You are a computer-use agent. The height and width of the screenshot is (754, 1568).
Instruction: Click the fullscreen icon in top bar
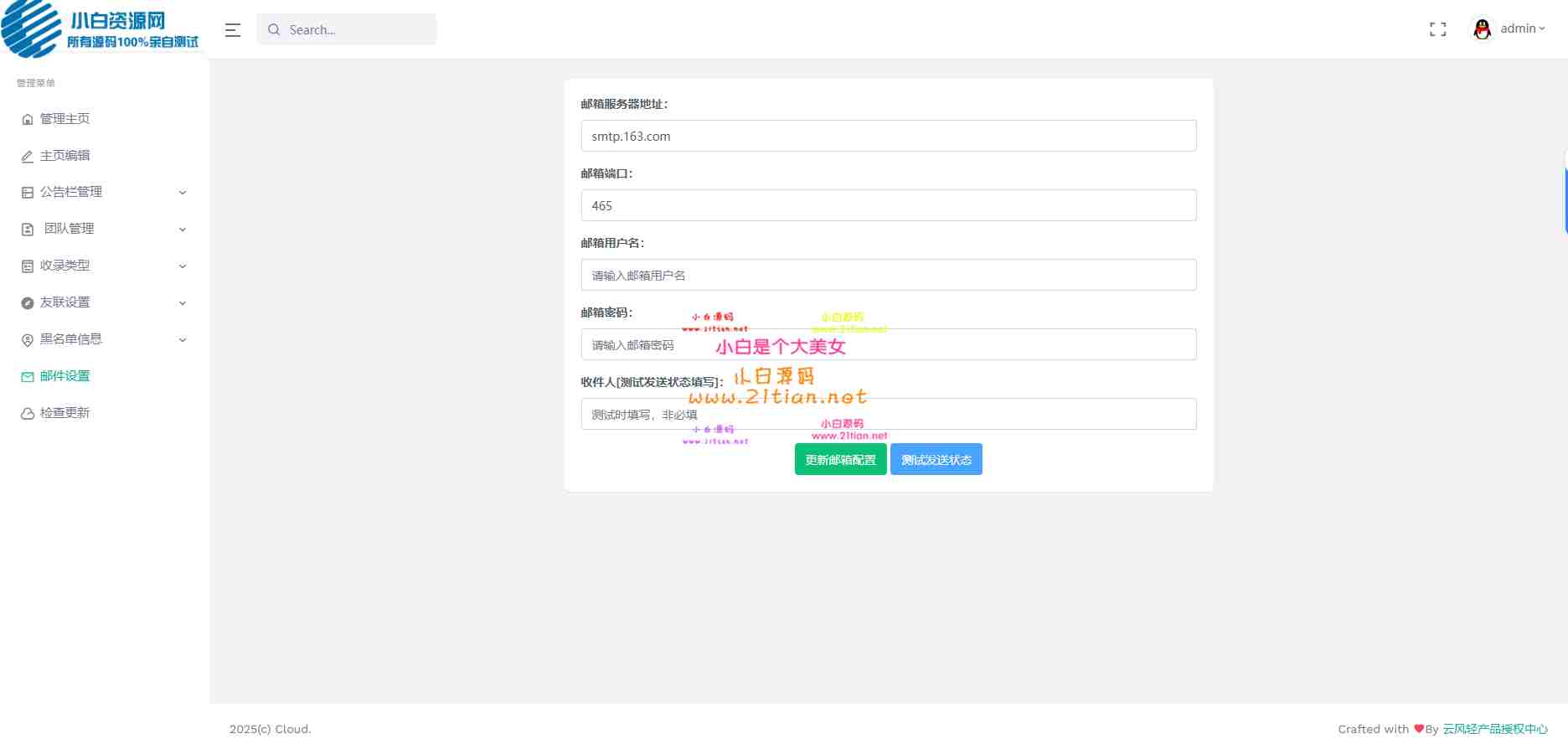click(1437, 28)
